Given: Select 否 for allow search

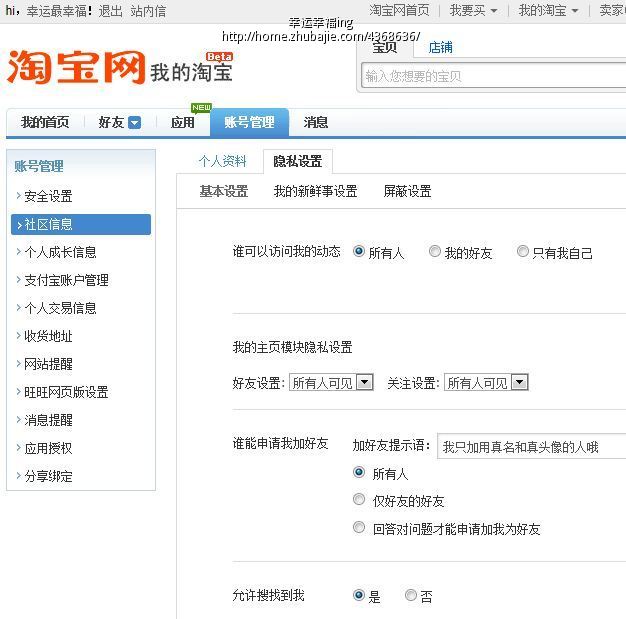Looking at the screenshot, I should click(411, 595).
